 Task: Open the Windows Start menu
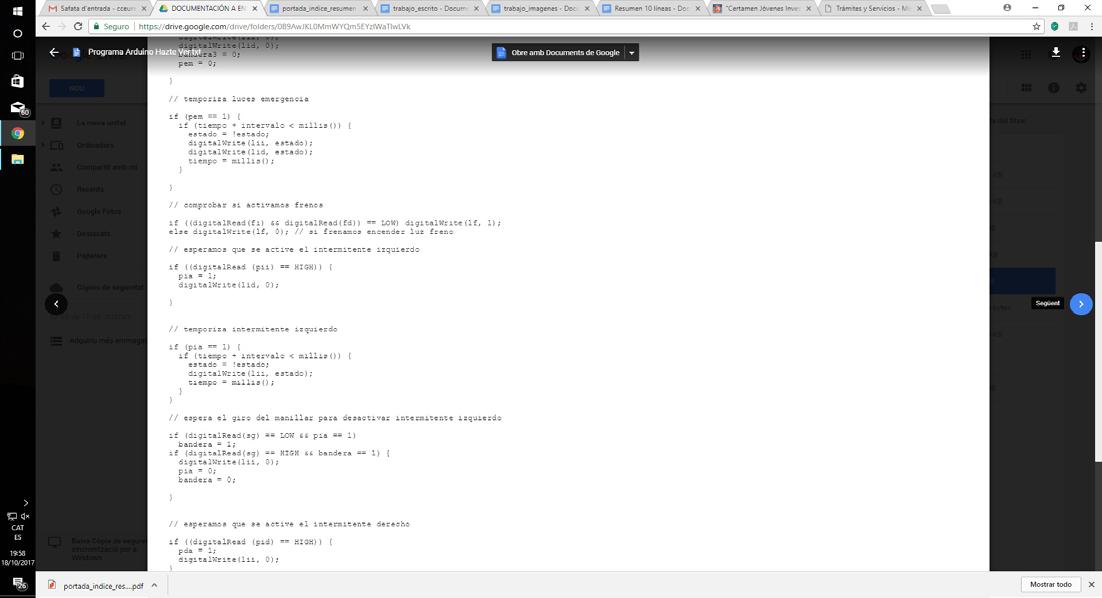pos(18,11)
